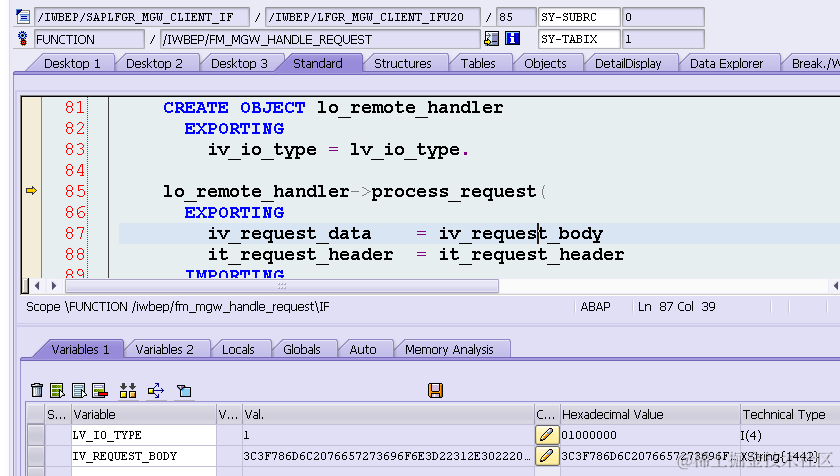Click the /IWBEP/FM_MGW_HANDLE_REQUEST function field

[x=320, y=39]
